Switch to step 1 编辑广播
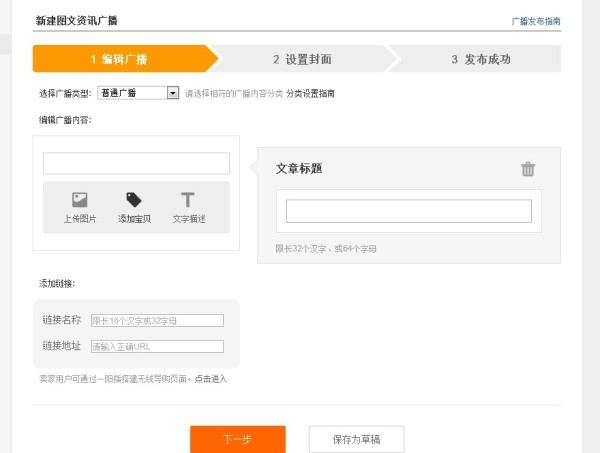Viewport: 600px width, 453px height. (x=120, y=59)
